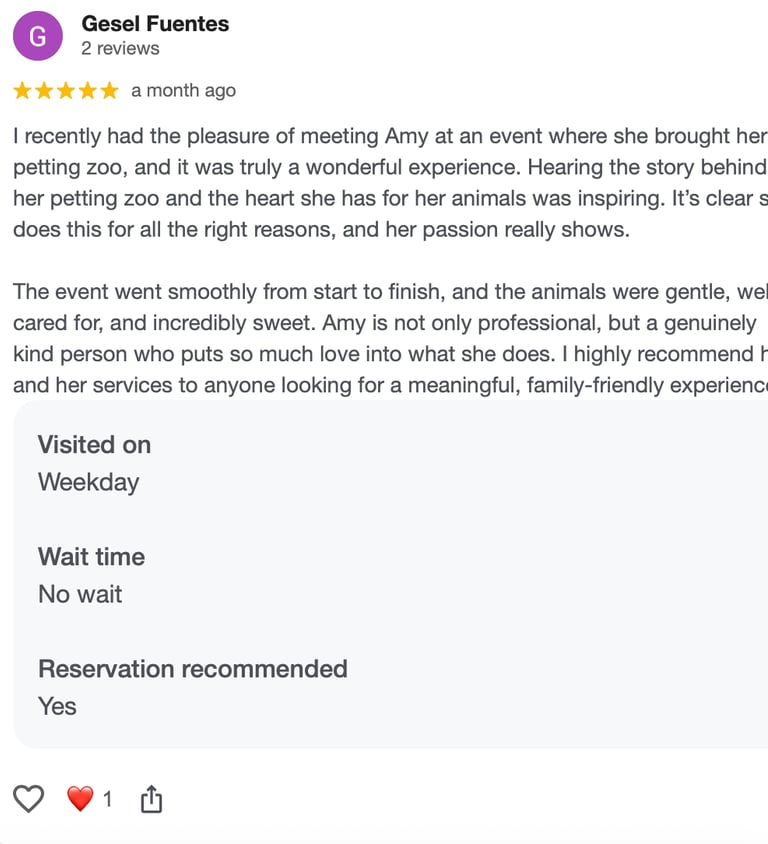Click the second rating star
The width and height of the screenshot is (768, 844).
click(44, 91)
